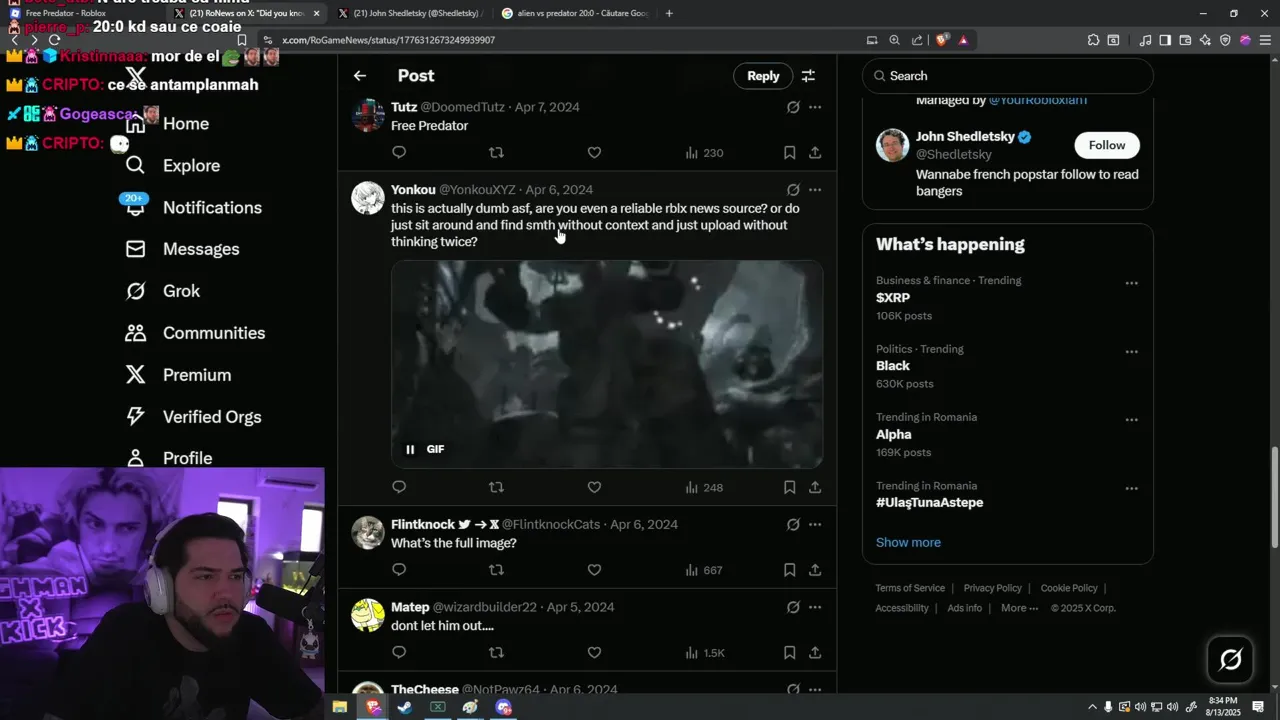Screen dimensions: 1280x720
Task: View analytics showing 1.5K views
Action: [705, 653]
